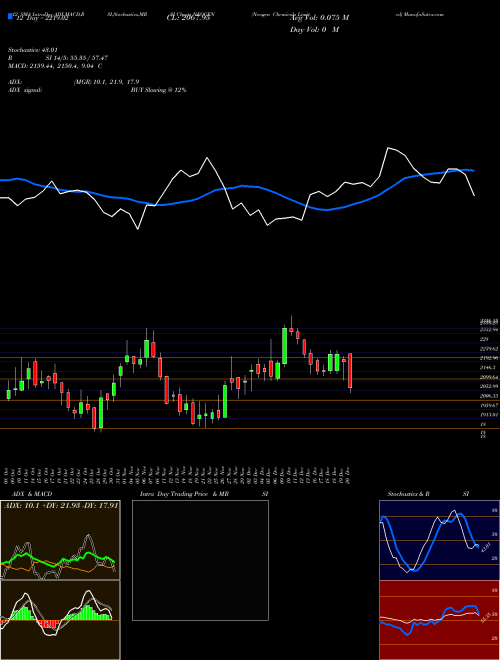500x660 pixels.
Task: Open the ADX indicator chart panel
Action: coord(60,540)
